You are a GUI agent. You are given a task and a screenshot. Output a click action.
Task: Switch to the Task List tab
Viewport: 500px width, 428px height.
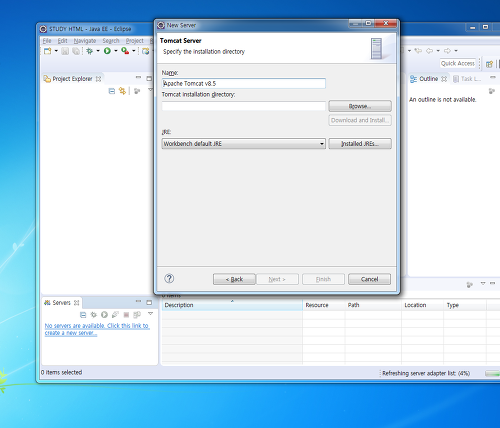[467, 79]
